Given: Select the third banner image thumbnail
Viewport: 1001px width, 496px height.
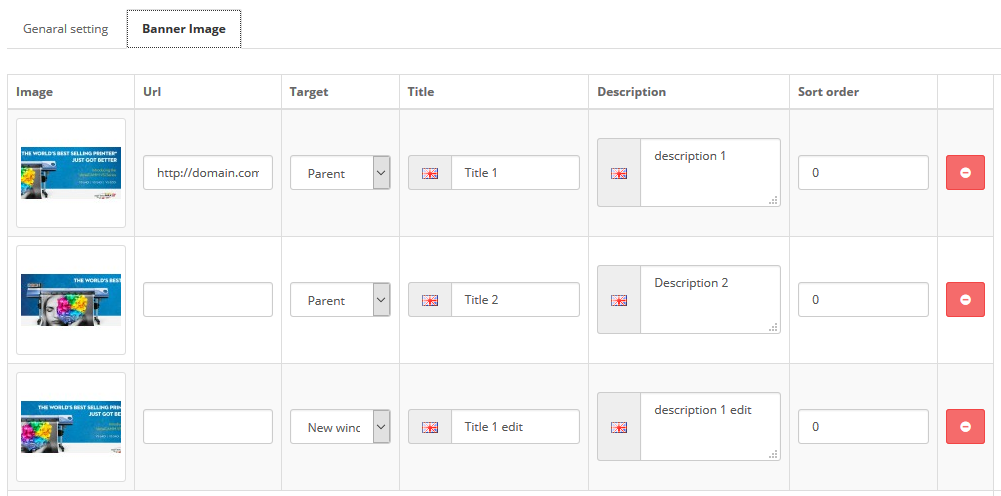Looking at the screenshot, I should (x=71, y=427).
